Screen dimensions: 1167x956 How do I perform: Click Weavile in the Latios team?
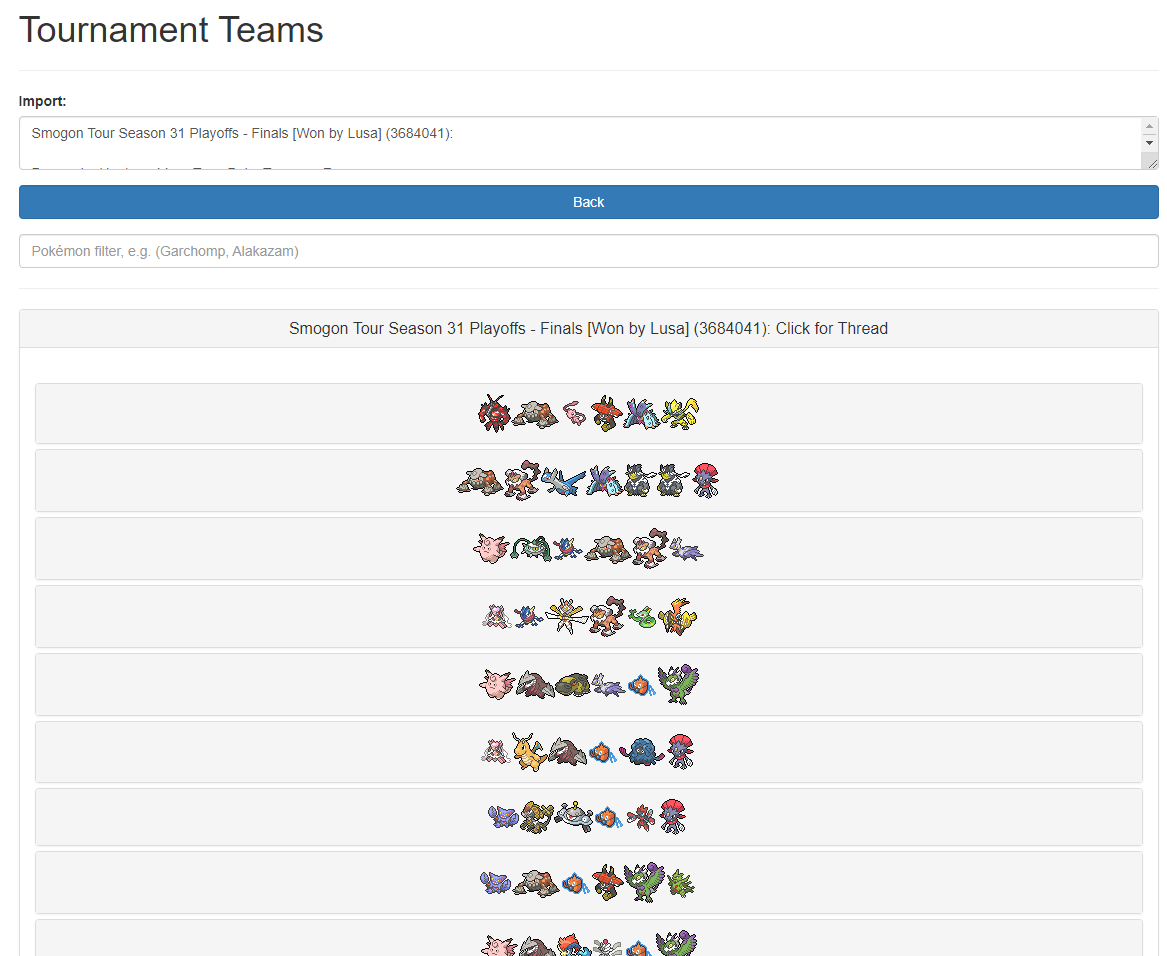coord(706,481)
